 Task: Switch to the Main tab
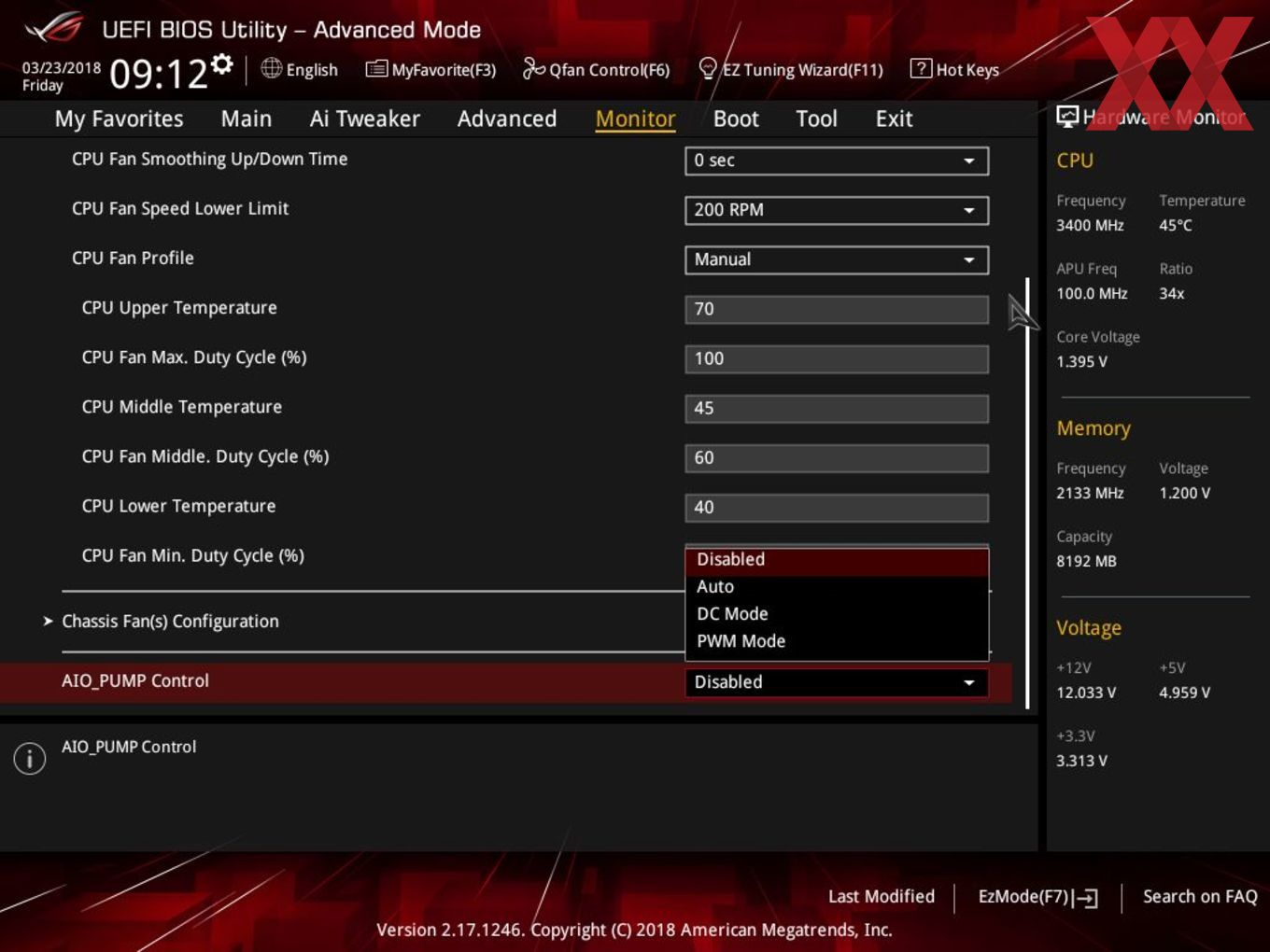click(x=247, y=119)
